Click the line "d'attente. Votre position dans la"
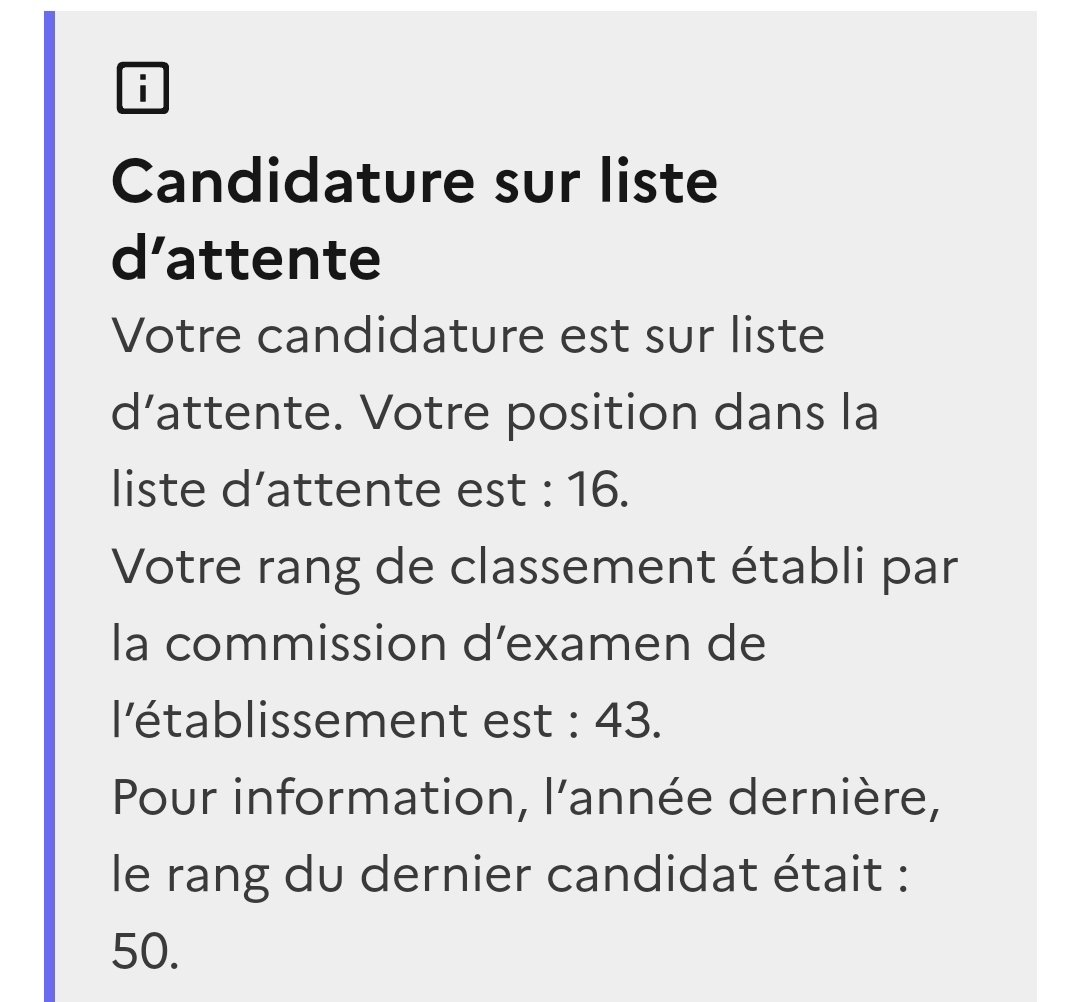This screenshot has width=1080, height=1002. click(494, 413)
